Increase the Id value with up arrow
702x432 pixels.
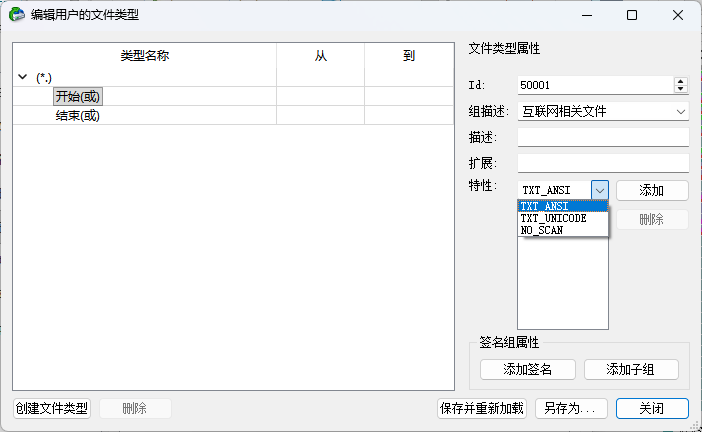point(681,81)
